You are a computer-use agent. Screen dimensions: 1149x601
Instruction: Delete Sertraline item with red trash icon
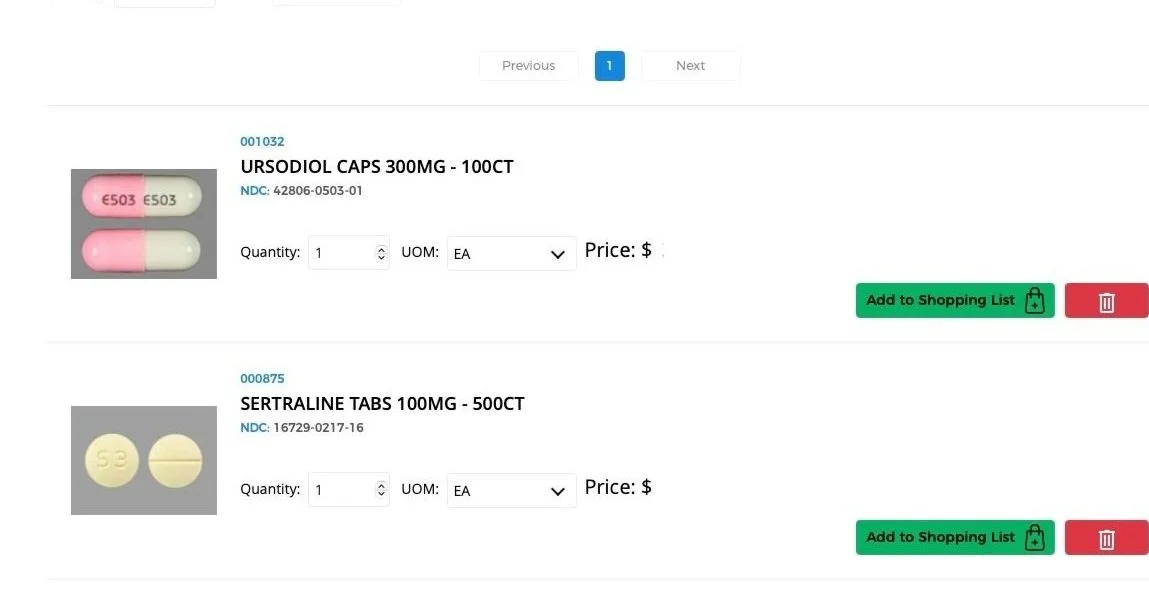tap(1106, 537)
